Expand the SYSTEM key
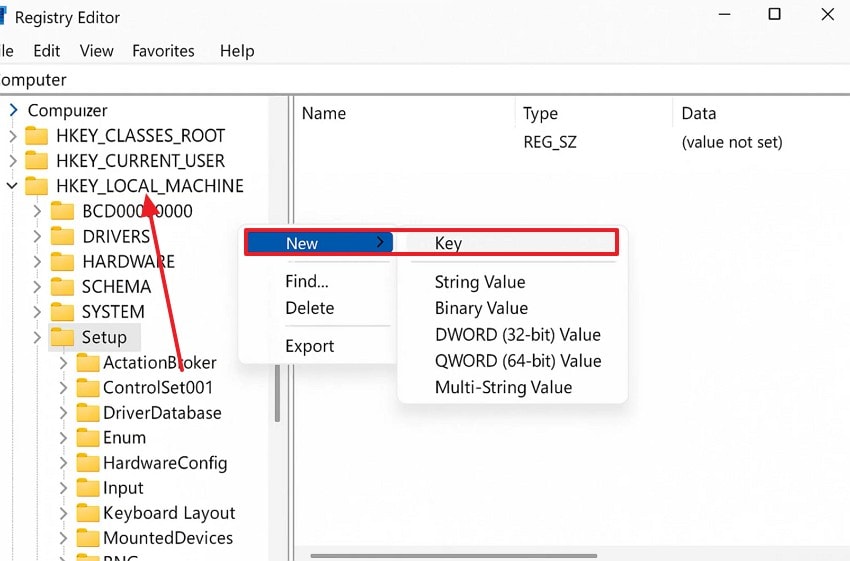 pyautogui.click(x=37, y=312)
